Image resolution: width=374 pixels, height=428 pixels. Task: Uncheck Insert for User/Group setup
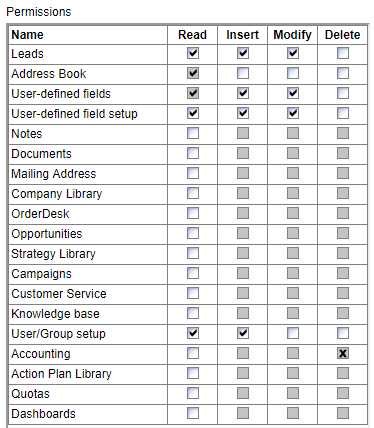click(243, 333)
